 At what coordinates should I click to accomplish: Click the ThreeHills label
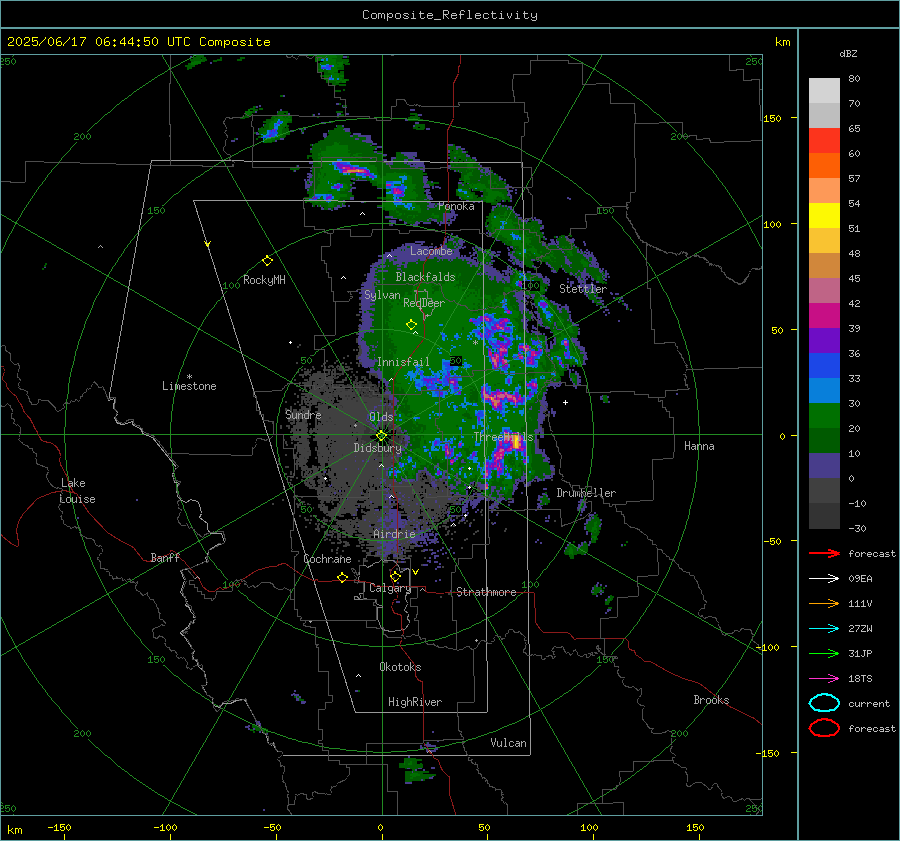(x=503, y=437)
